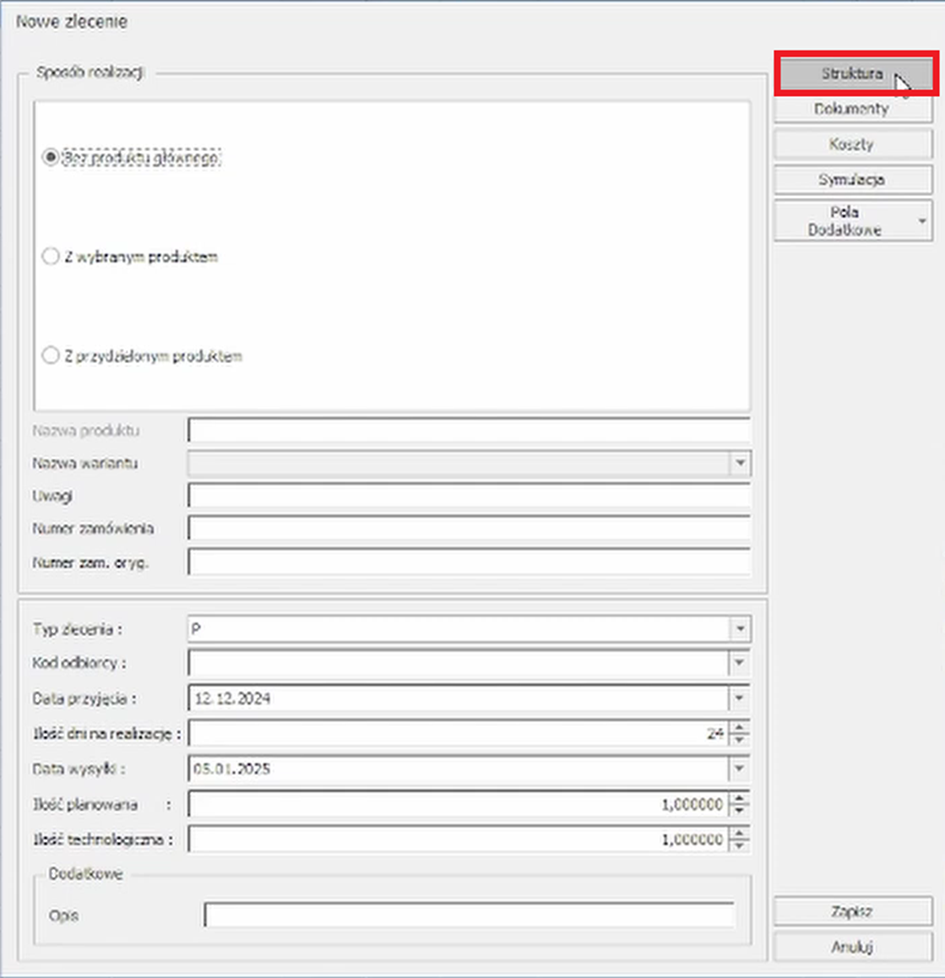Open the Koszty section
Viewport: 945px width, 978px height.
click(853, 144)
